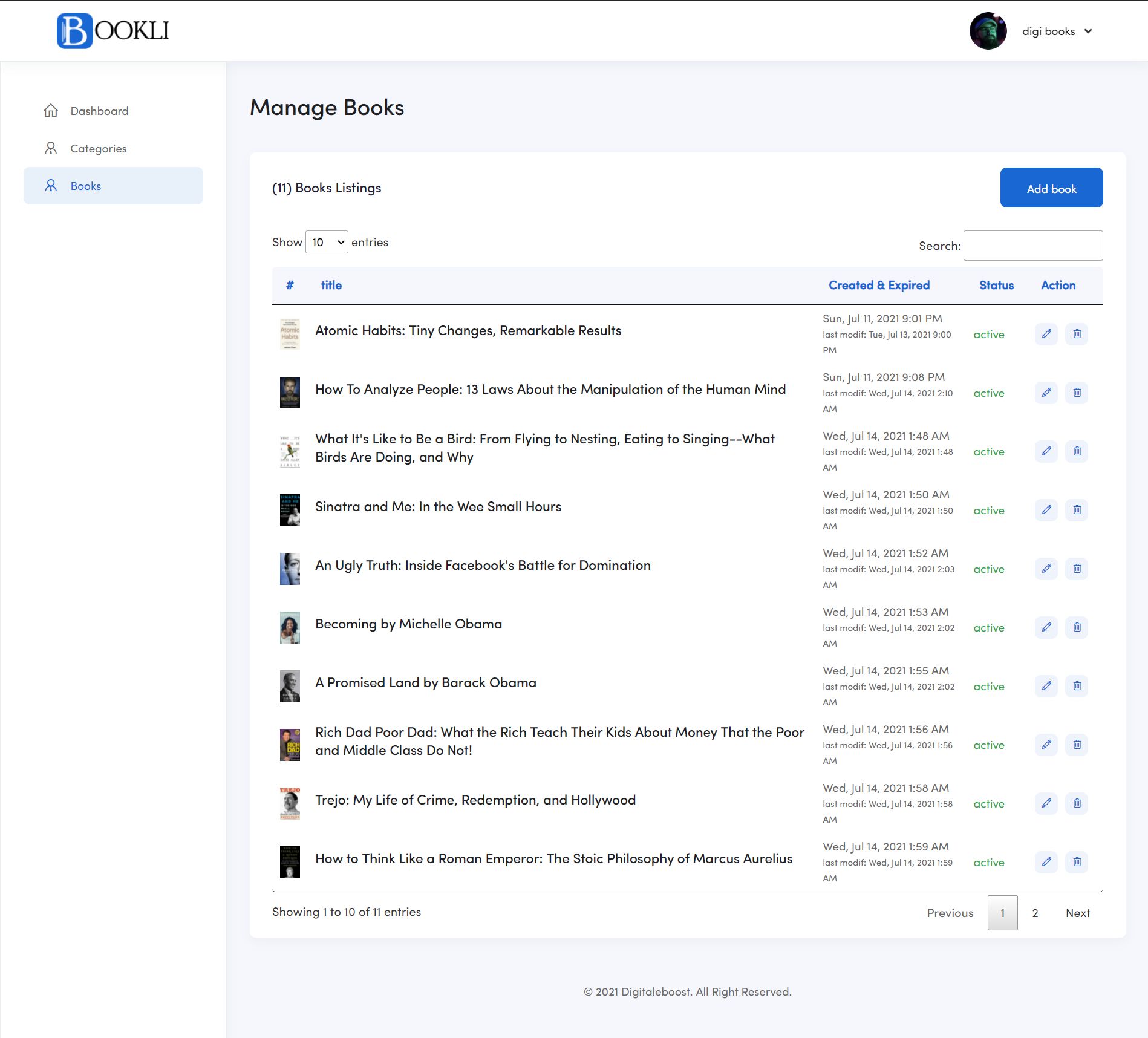The image size is (1148, 1038).
Task: Delete How To Analyze People book
Action: pyautogui.click(x=1077, y=393)
